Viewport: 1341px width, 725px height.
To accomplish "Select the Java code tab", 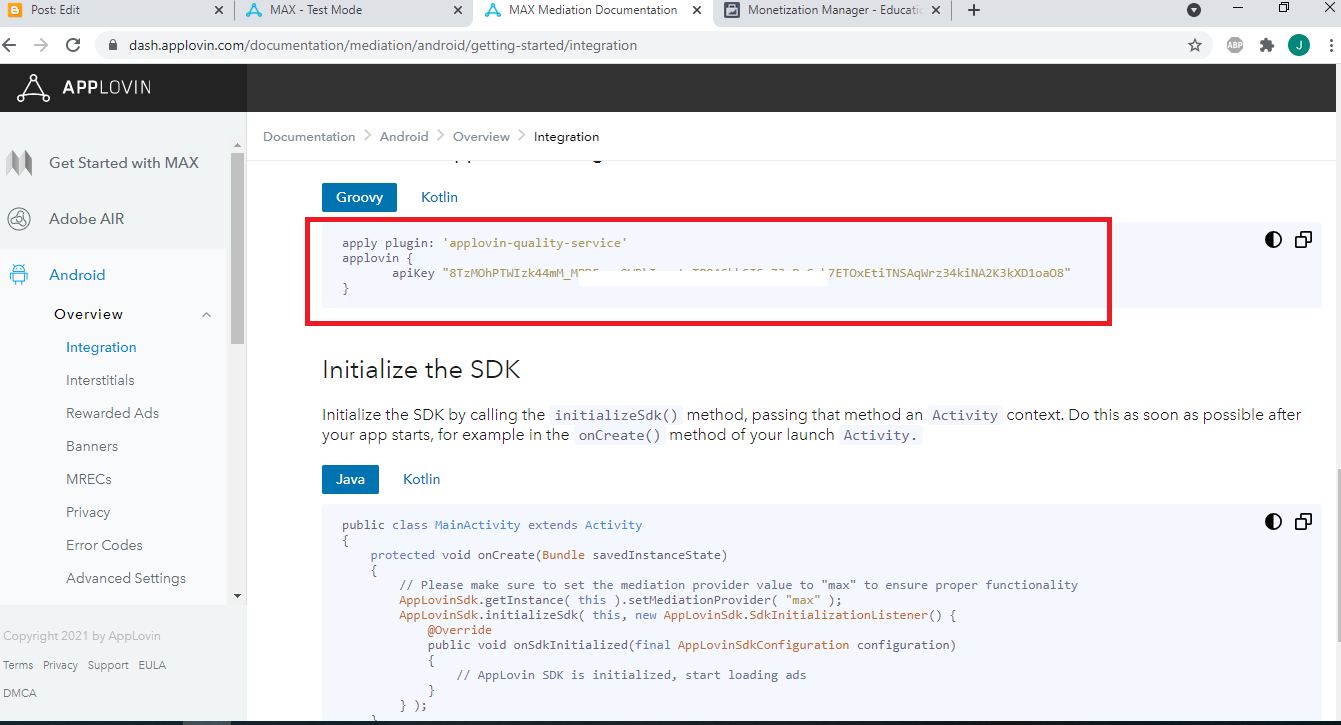I will pyautogui.click(x=350, y=479).
